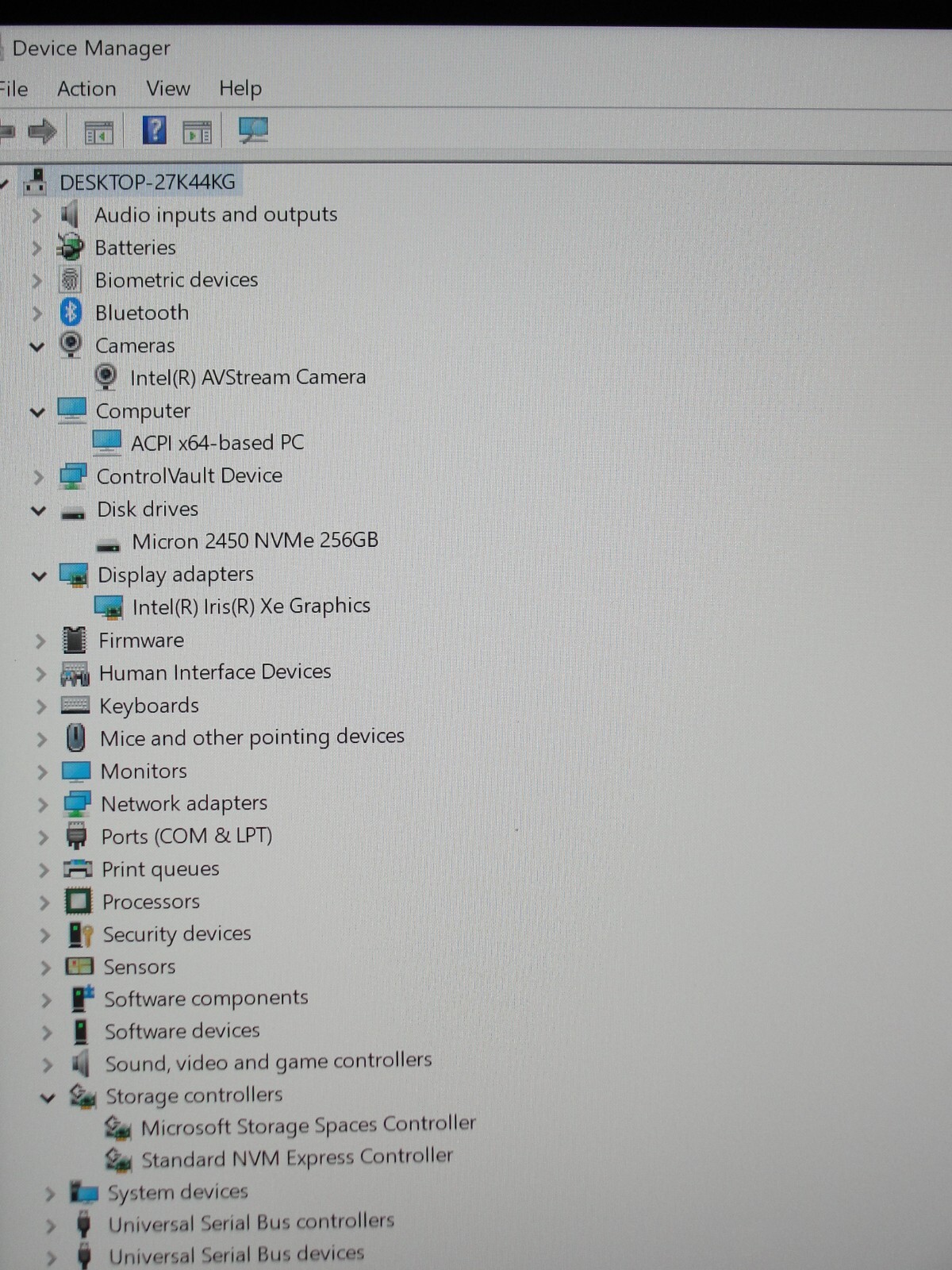Click the Bluetooth logo icon
952x1270 pixels.
pyautogui.click(x=71, y=312)
